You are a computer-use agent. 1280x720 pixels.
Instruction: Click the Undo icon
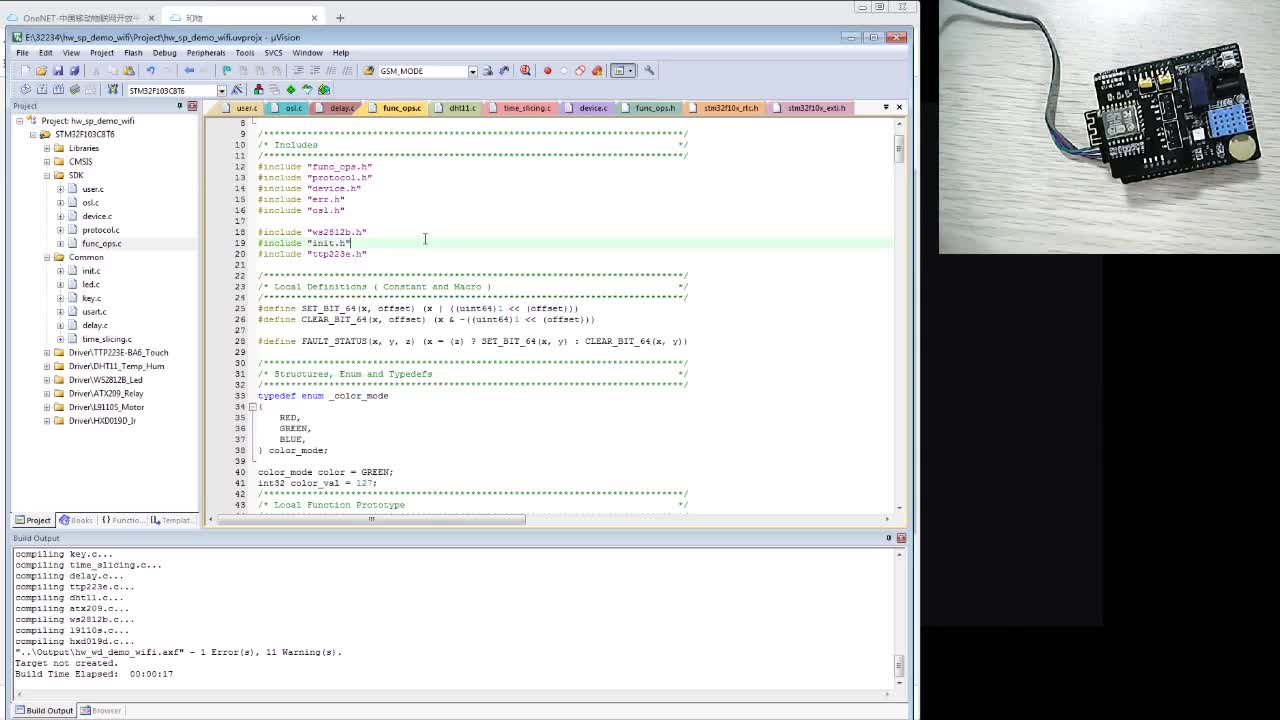[x=150, y=70]
